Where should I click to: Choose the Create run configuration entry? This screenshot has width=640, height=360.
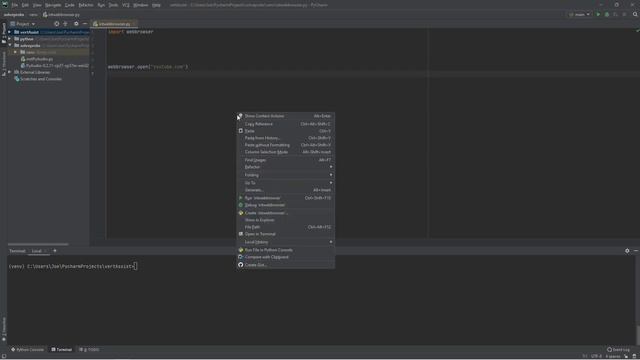click(x=285, y=213)
